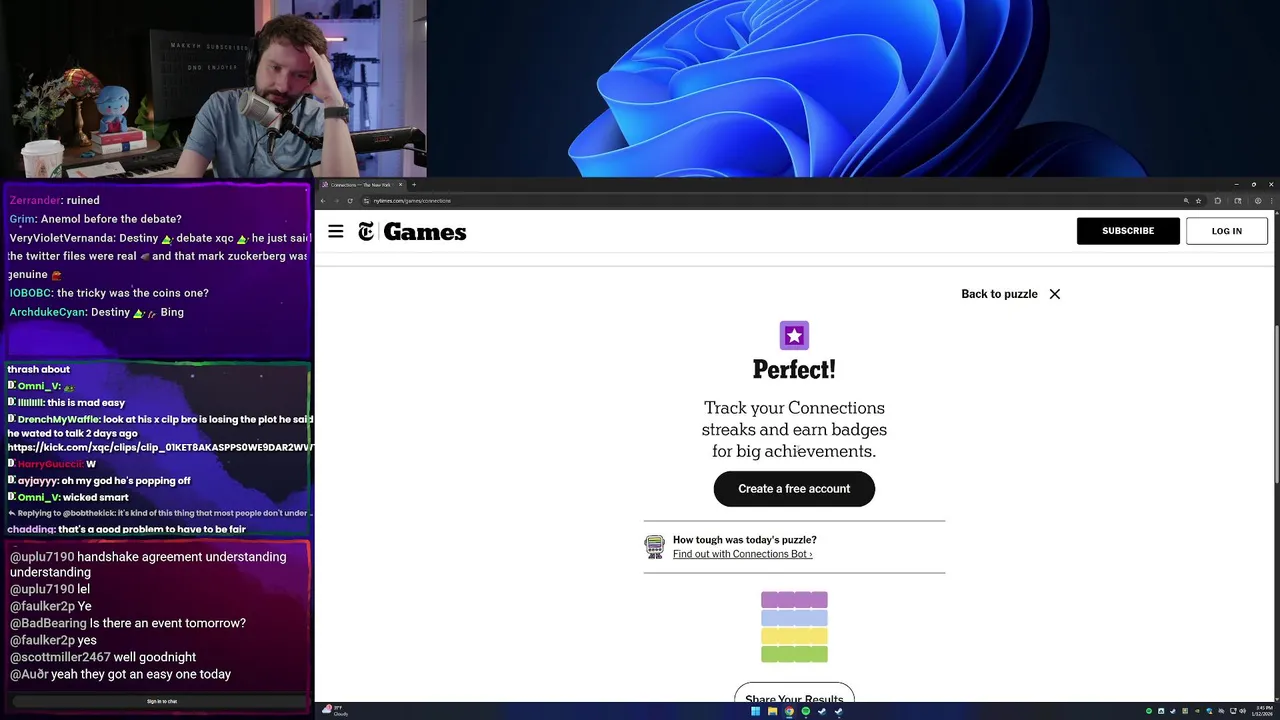The height and width of the screenshot is (720, 1280).
Task: Click 'this is mad easy' chat message
Action: (x=67, y=402)
